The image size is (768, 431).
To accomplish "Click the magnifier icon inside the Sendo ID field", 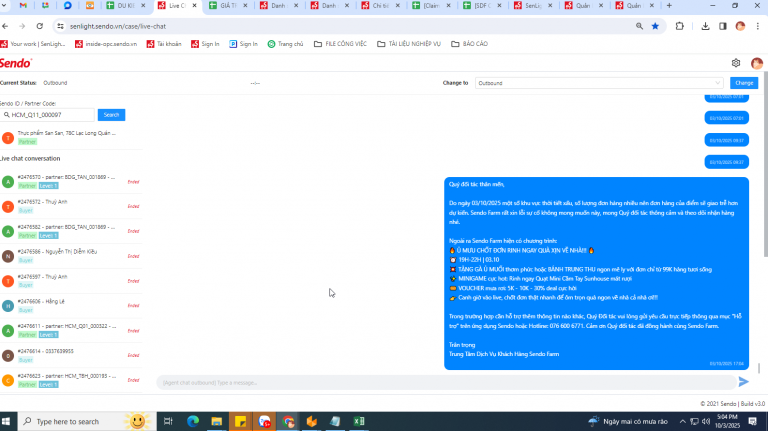I will pos(6,115).
